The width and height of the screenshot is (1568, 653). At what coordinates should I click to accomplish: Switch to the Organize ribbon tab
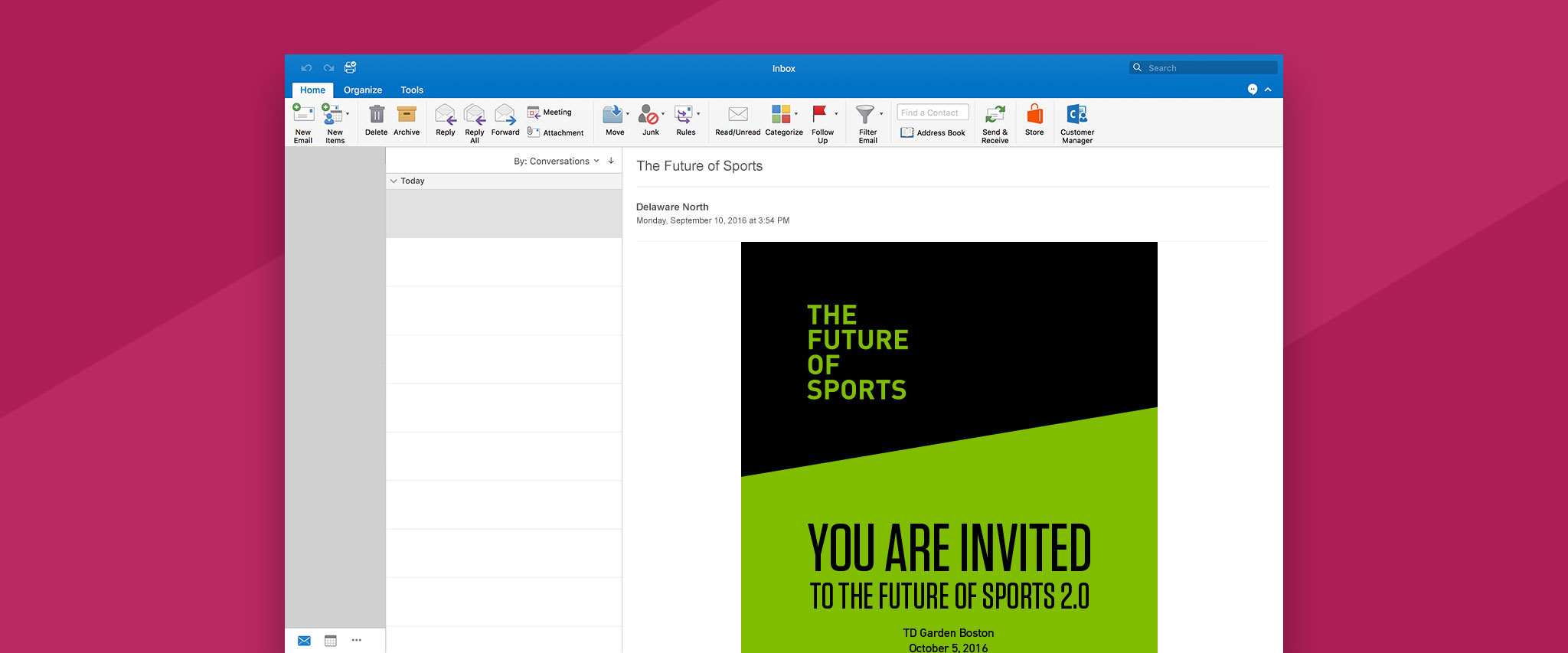click(x=363, y=90)
